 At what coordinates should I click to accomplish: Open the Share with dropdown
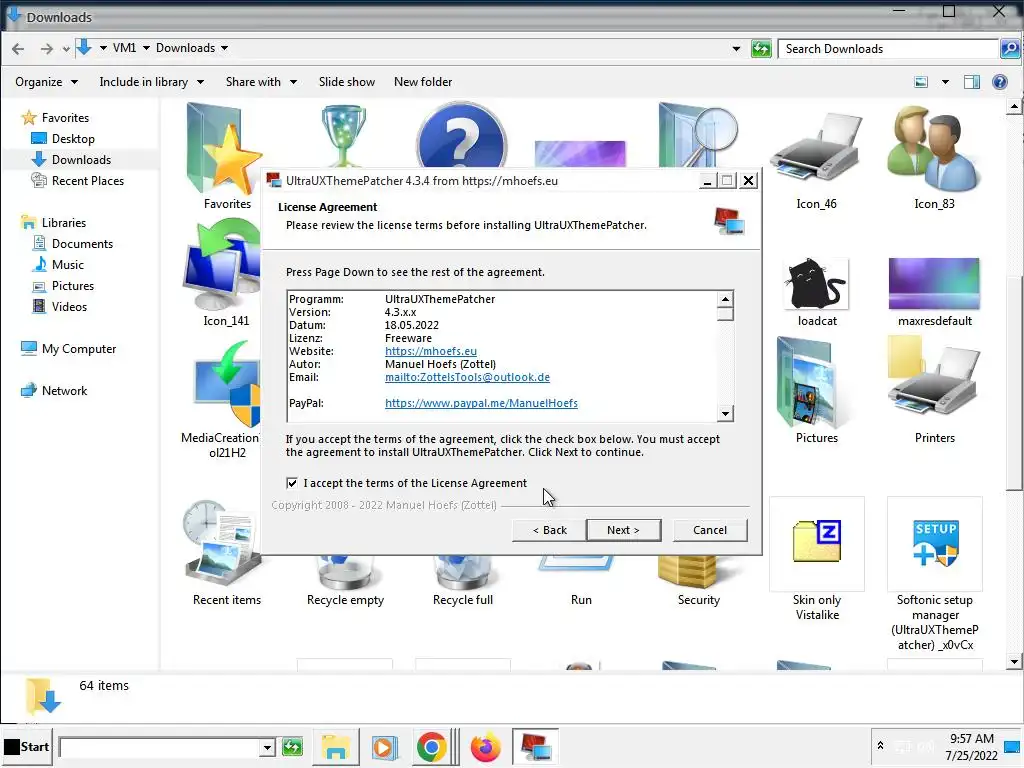[x=261, y=82]
